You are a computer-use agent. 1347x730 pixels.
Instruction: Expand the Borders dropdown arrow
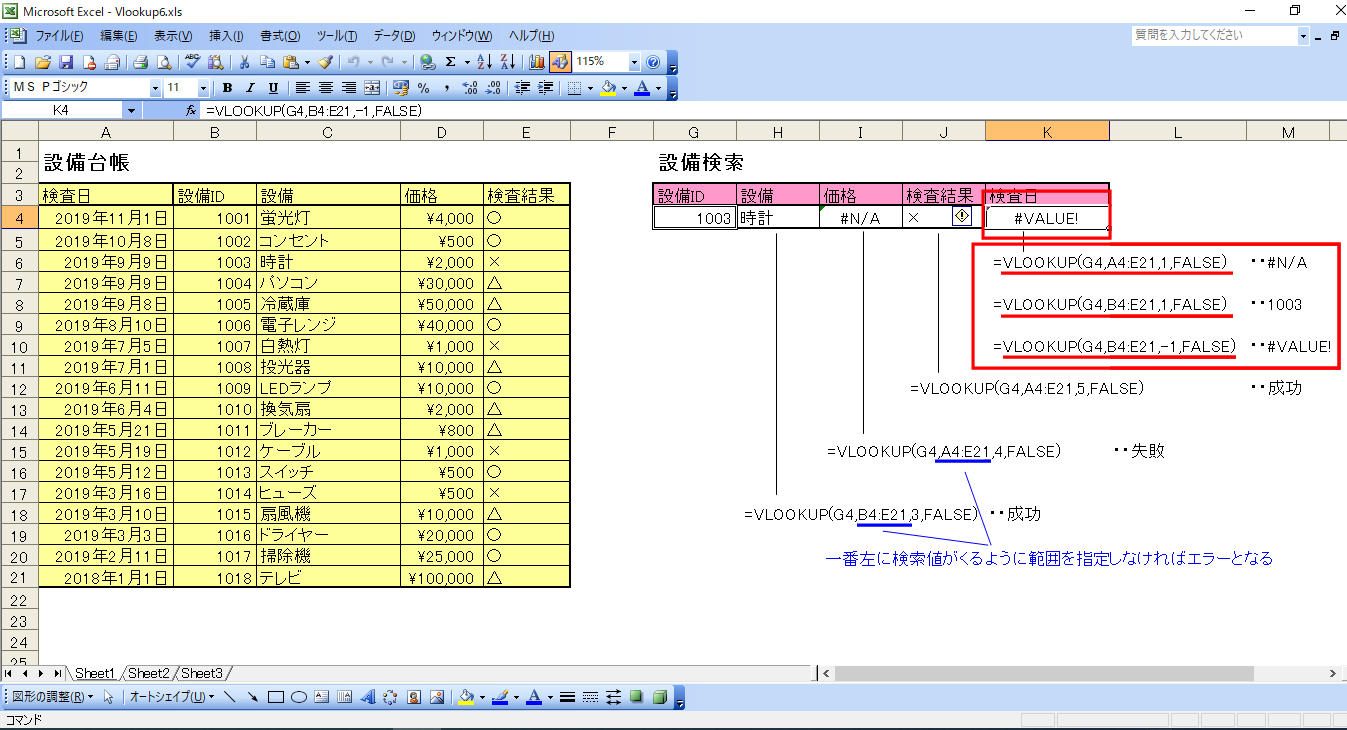[590, 88]
